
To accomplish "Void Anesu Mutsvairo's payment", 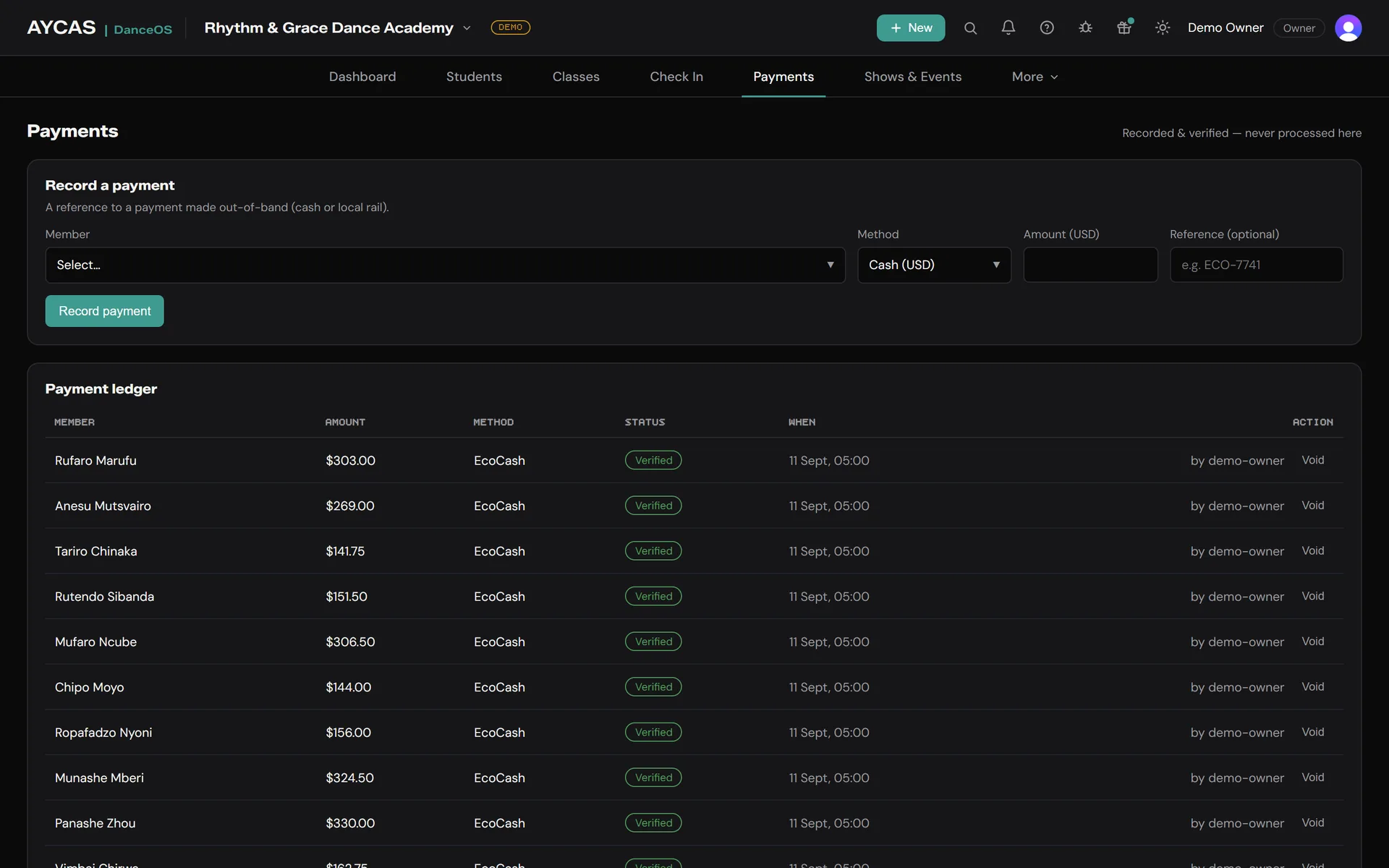I will 1313,506.
